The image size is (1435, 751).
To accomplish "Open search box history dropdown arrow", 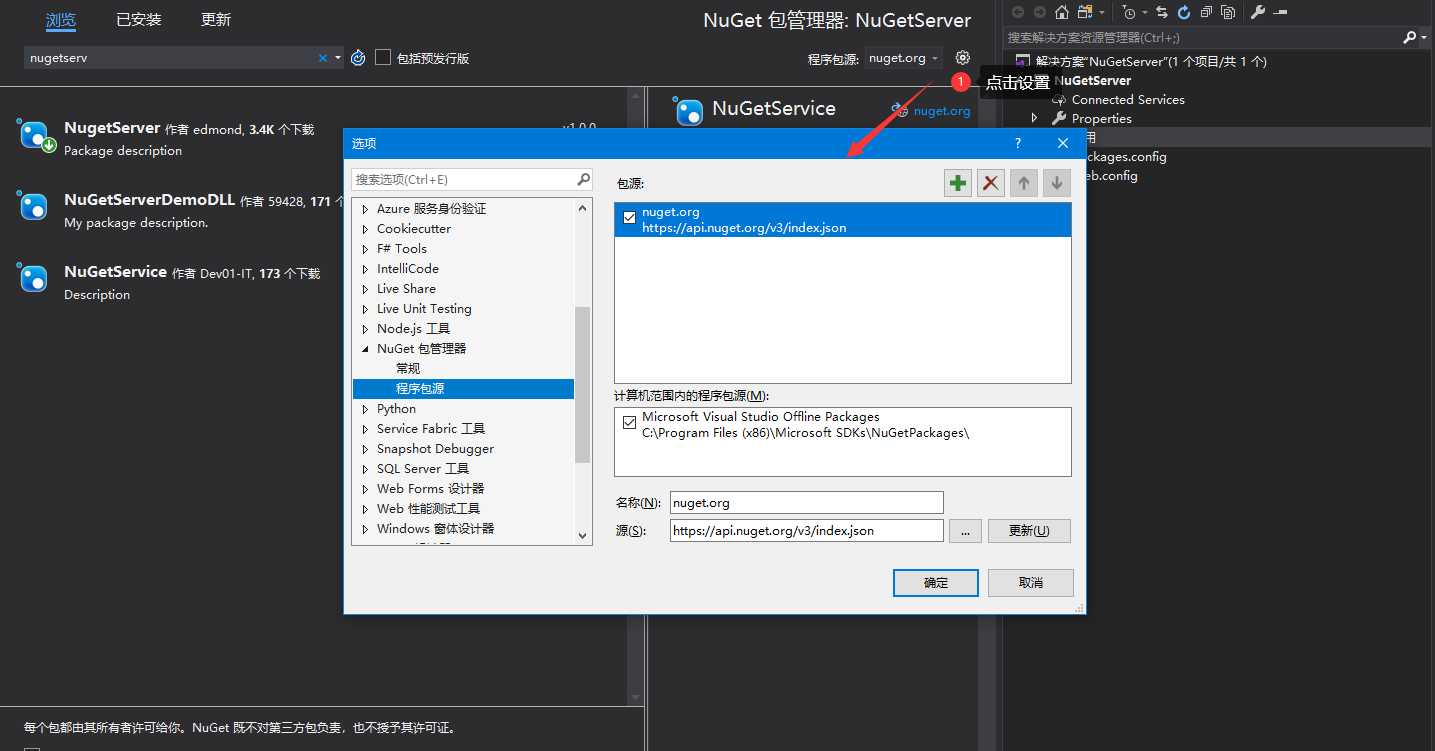I will click(x=338, y=58).
